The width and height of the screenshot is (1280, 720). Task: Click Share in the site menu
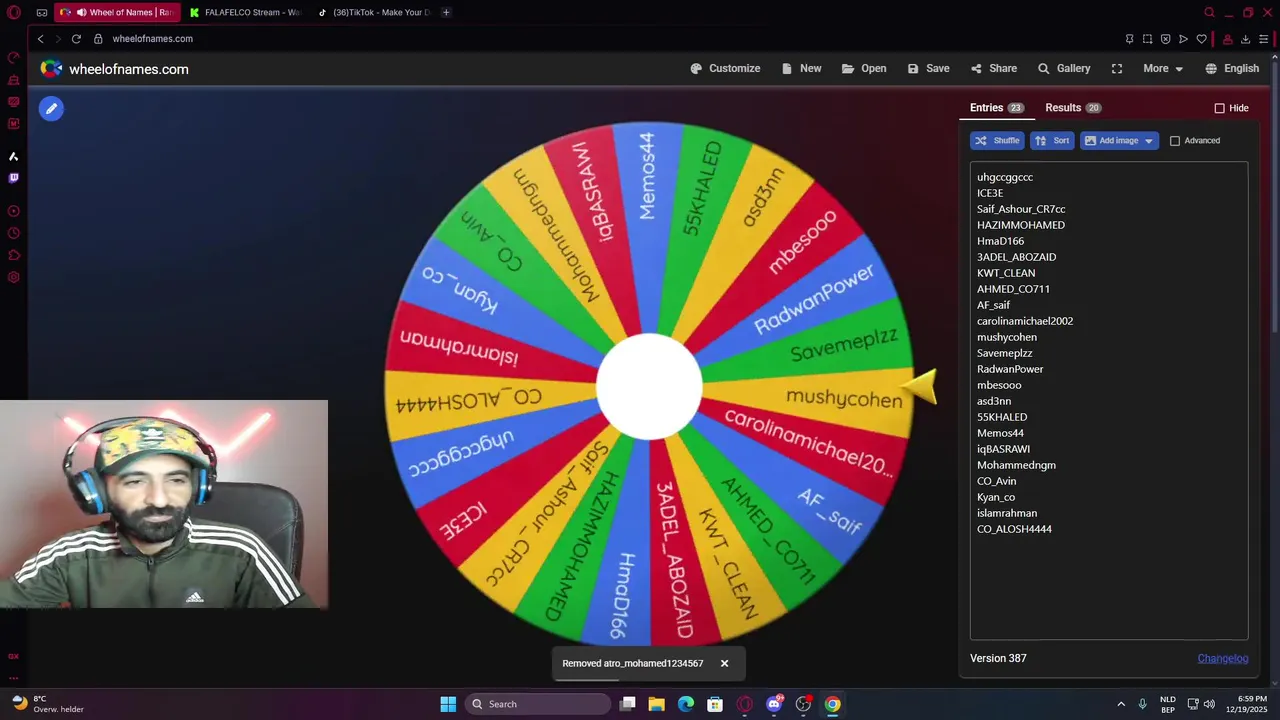click(993, 68)
